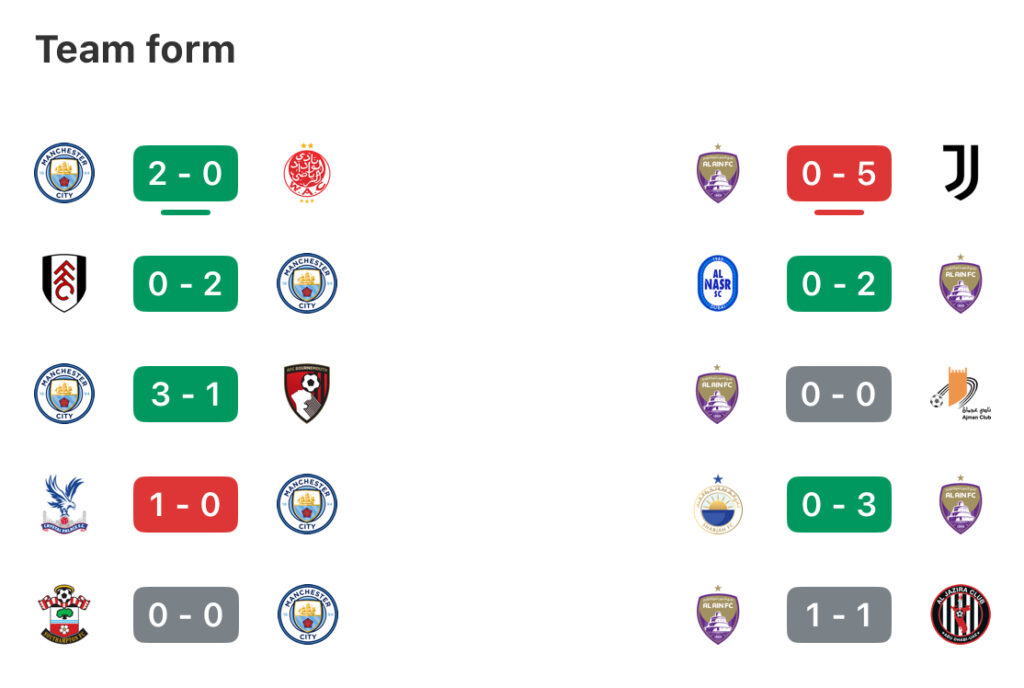Image resolution: width=1024 pixels, height=688 pixels.
Task: Click the AFC Bournemouth badge
Action: point(307,393)
